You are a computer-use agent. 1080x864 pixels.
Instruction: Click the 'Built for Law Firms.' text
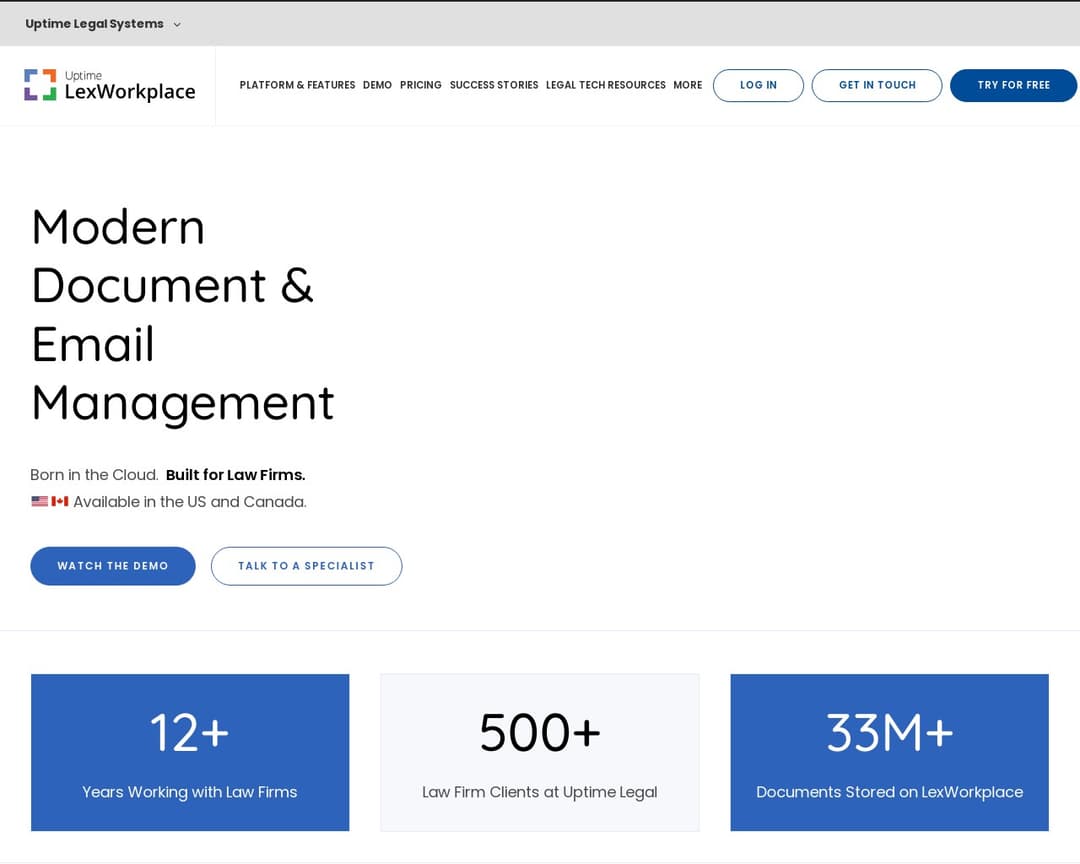click(x=236, y=475)
